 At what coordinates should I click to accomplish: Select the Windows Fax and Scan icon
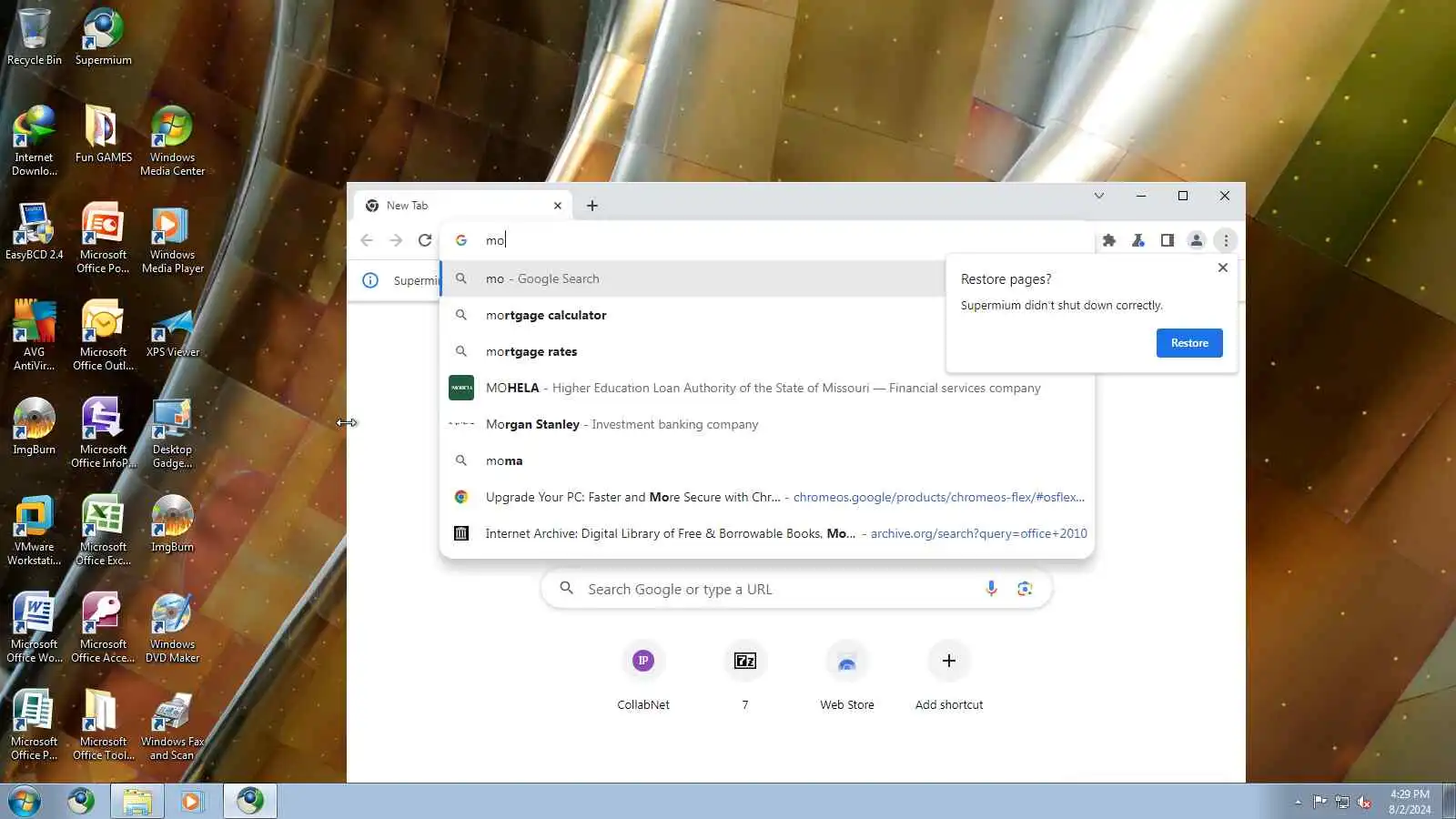pyautogui.click(x=172, y=724)
